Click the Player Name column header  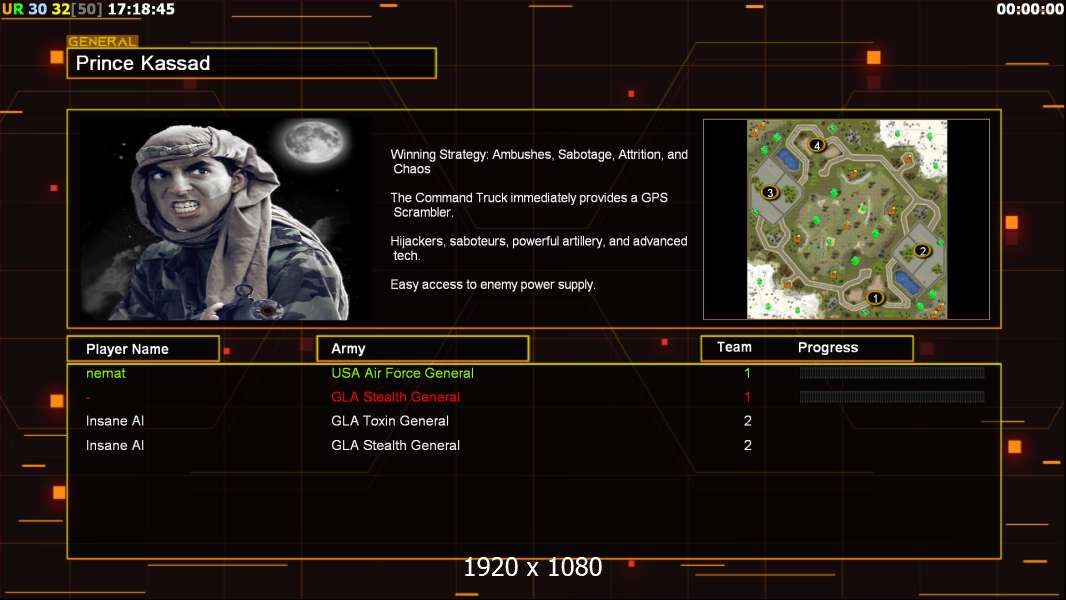143,349
